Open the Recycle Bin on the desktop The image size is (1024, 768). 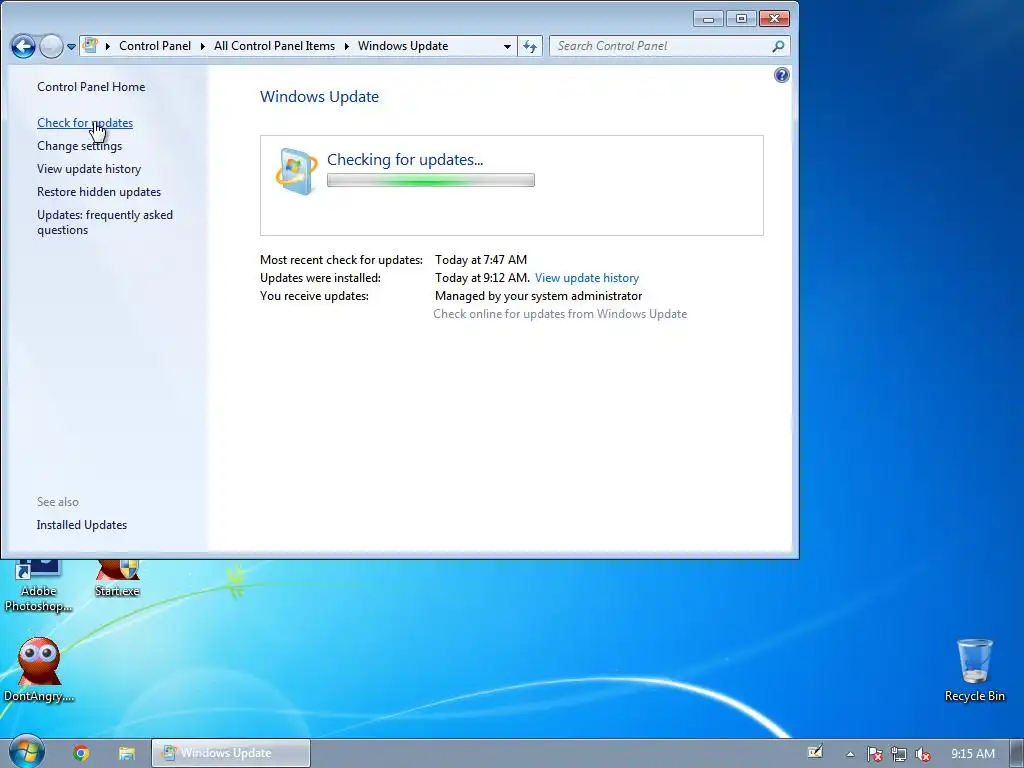[x=974, y=670]
